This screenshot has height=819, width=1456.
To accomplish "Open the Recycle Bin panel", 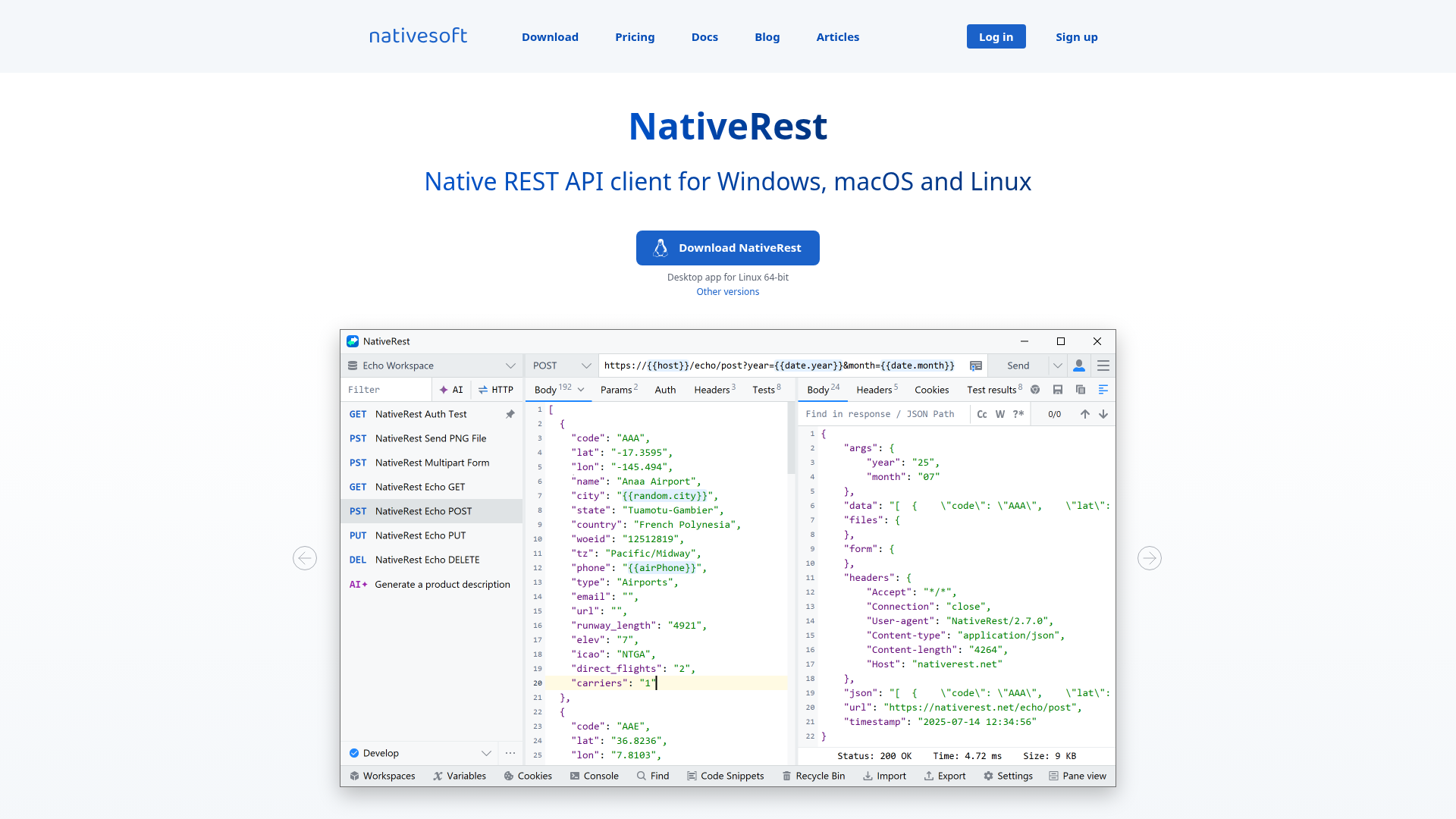I will pyautogui.click(x=814, y=776).
